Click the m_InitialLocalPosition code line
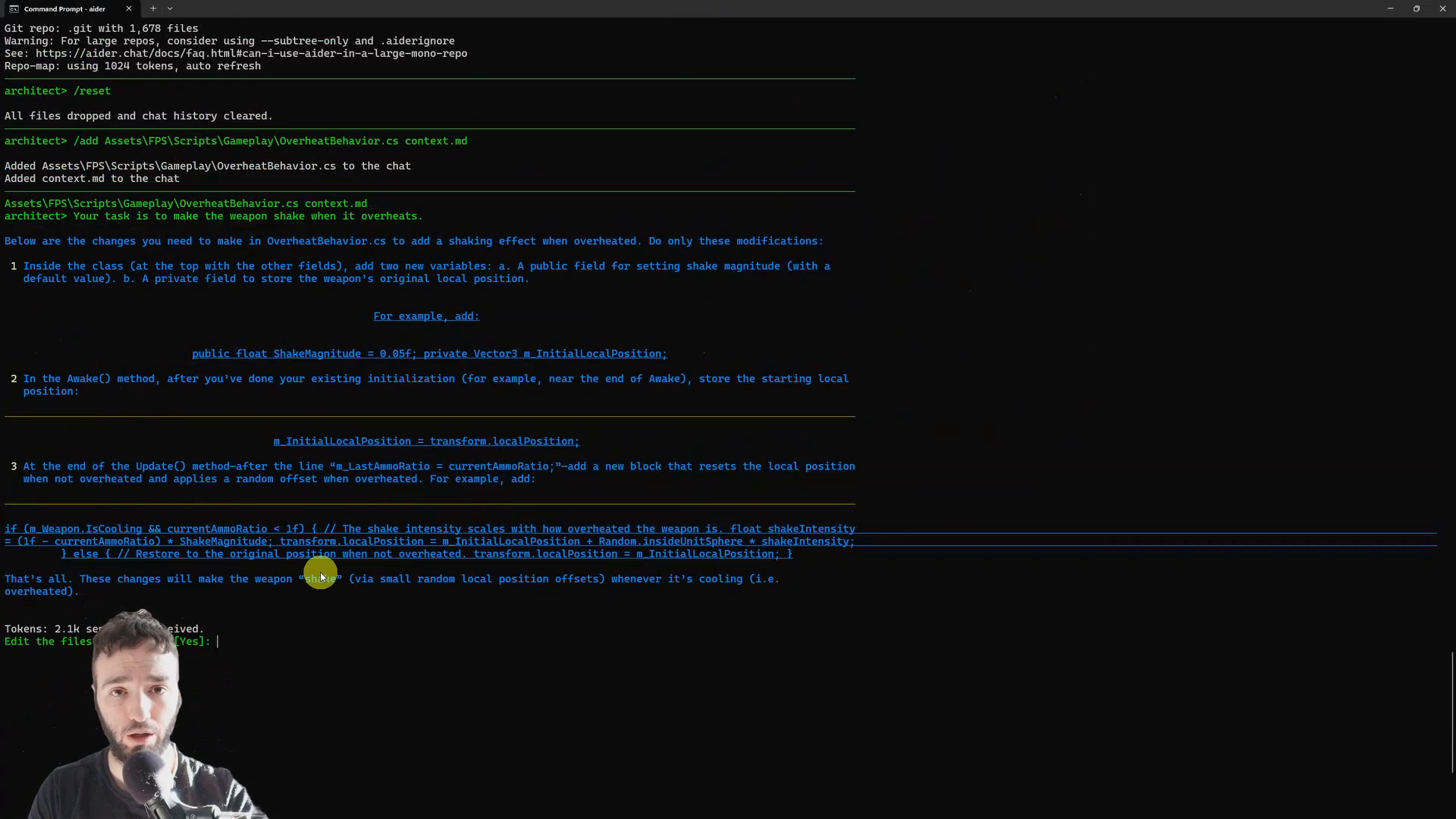 click(x=426, y=441)
